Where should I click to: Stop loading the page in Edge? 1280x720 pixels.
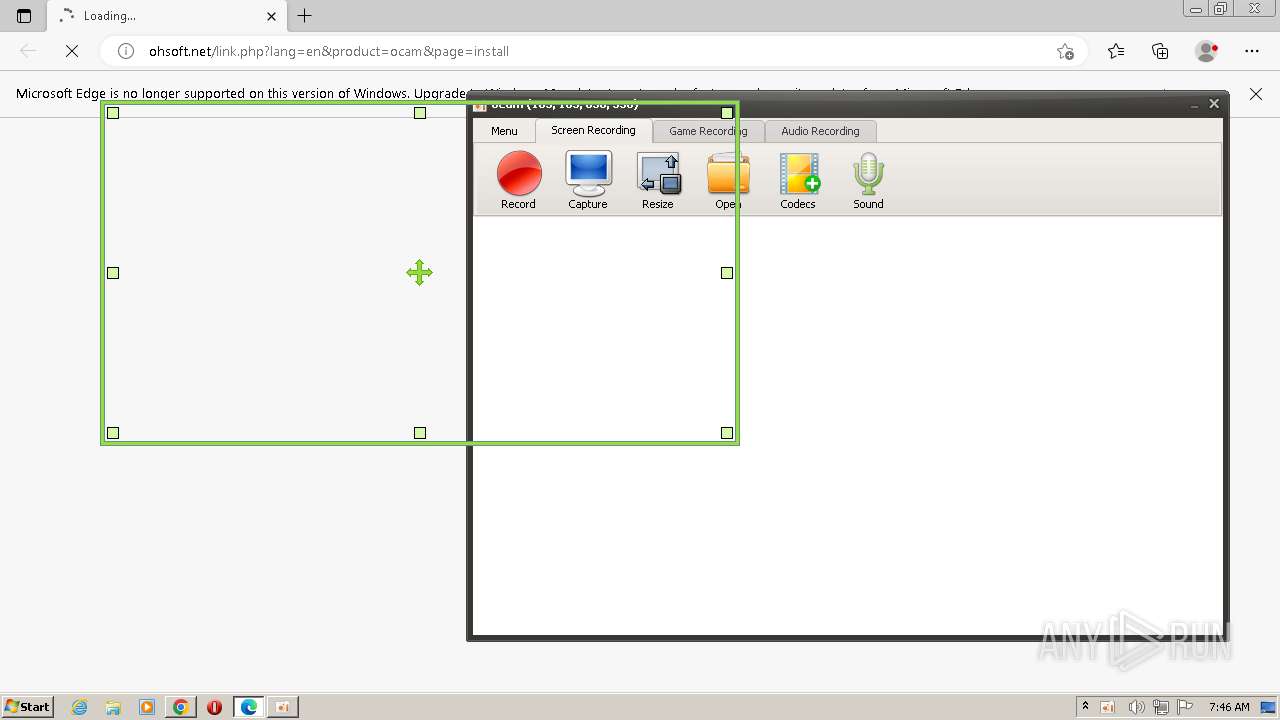72,51
